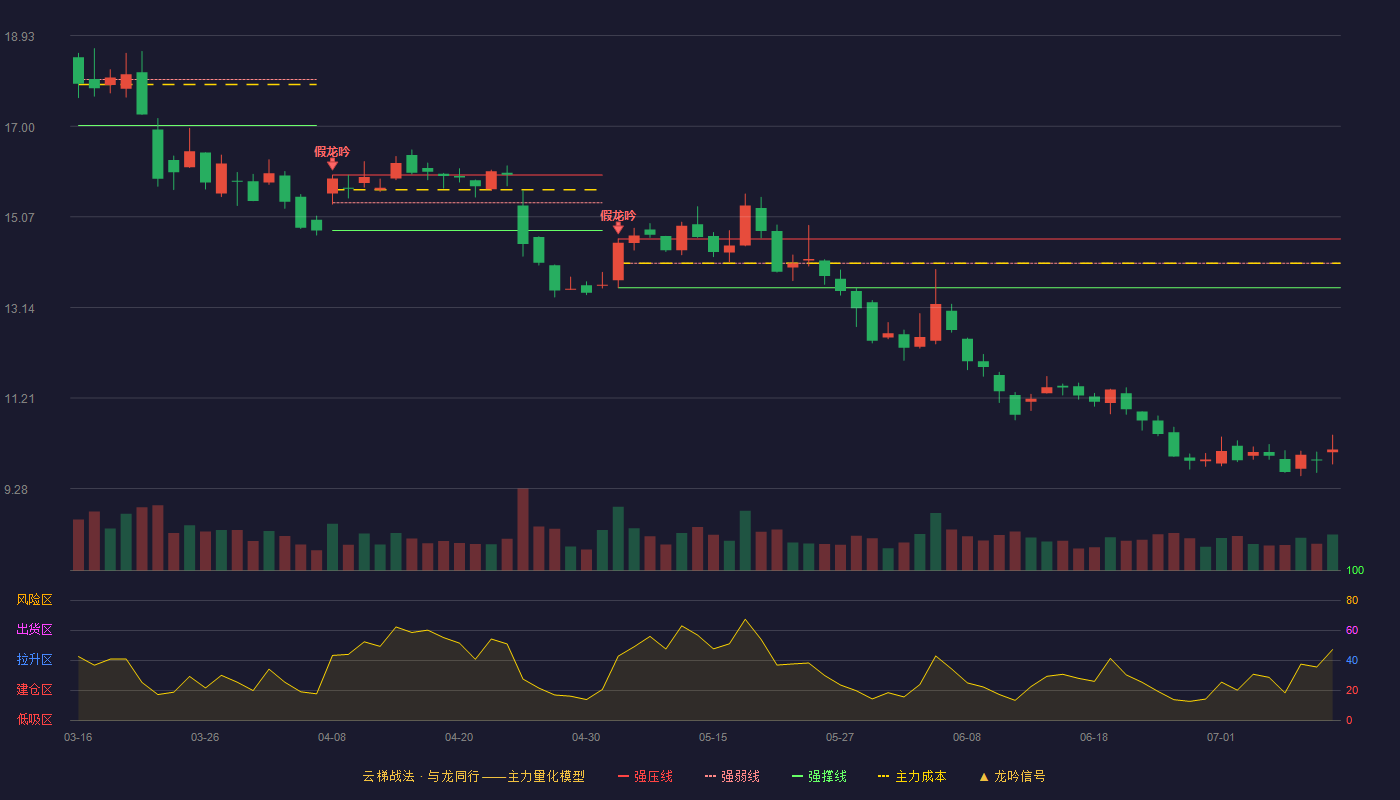Click the 06-18 date label
Viewport: 1400px width, 800px height.
[1094, 737]
